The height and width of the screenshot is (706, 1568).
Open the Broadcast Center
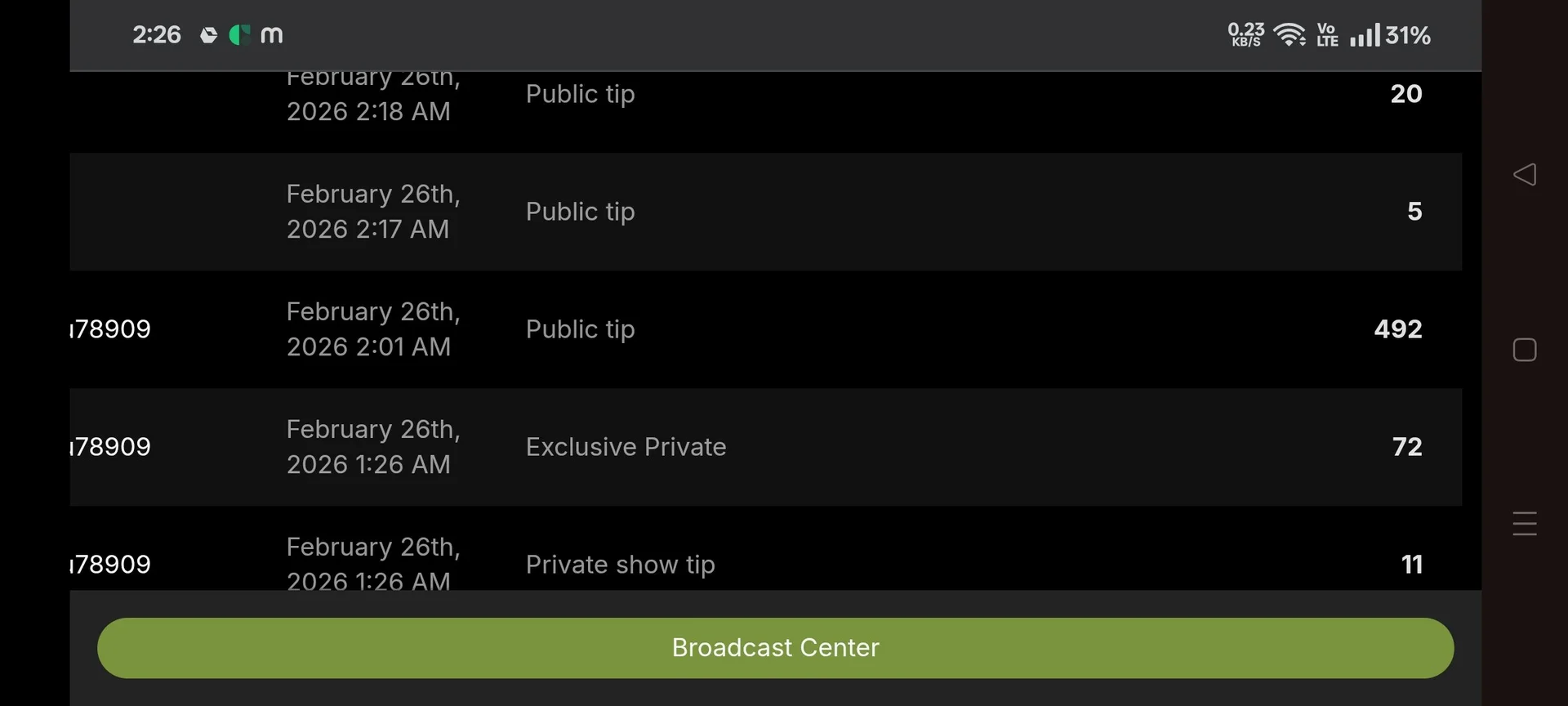tap(775, 647)
